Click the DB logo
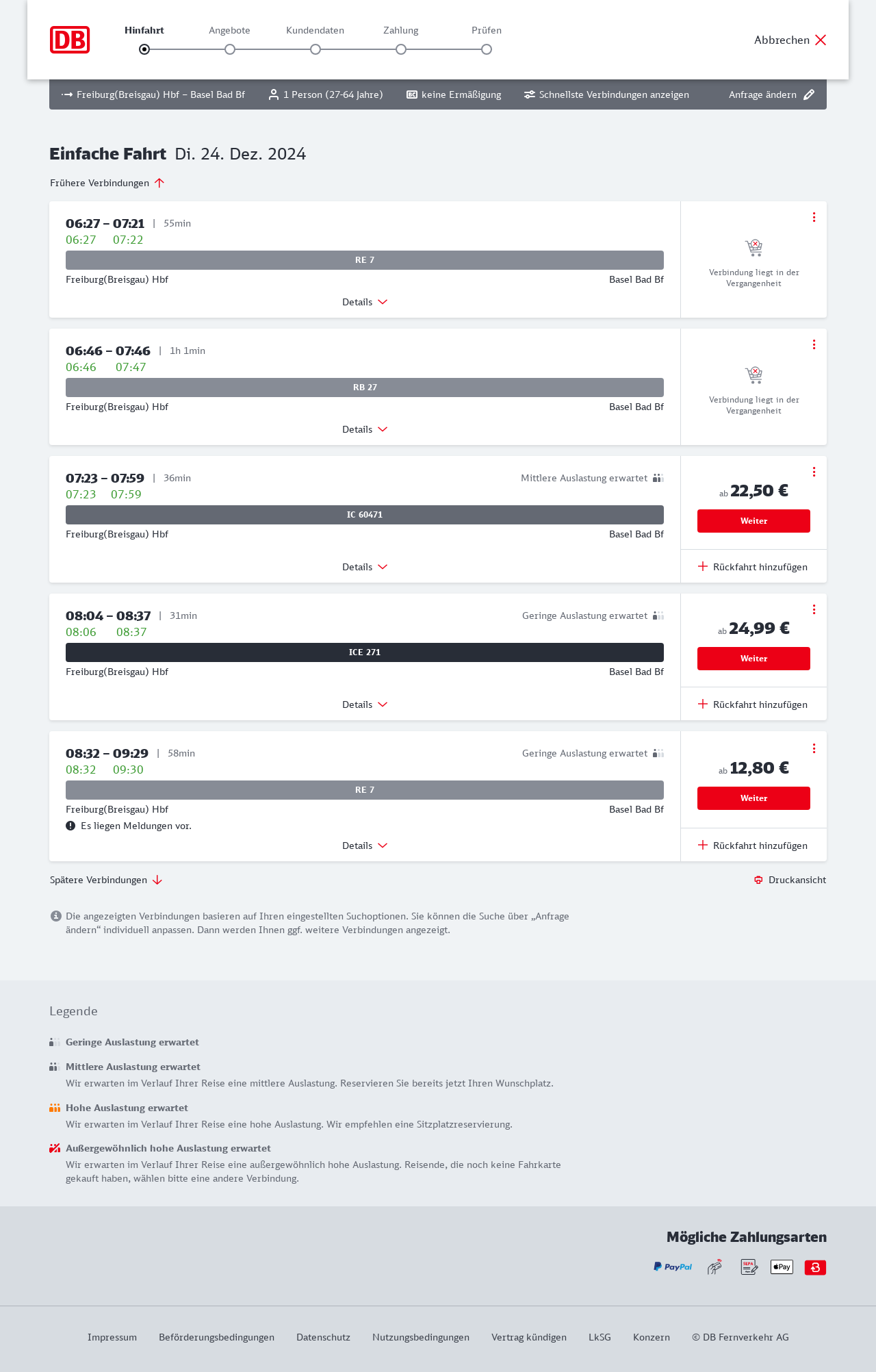 pos(70,40)
